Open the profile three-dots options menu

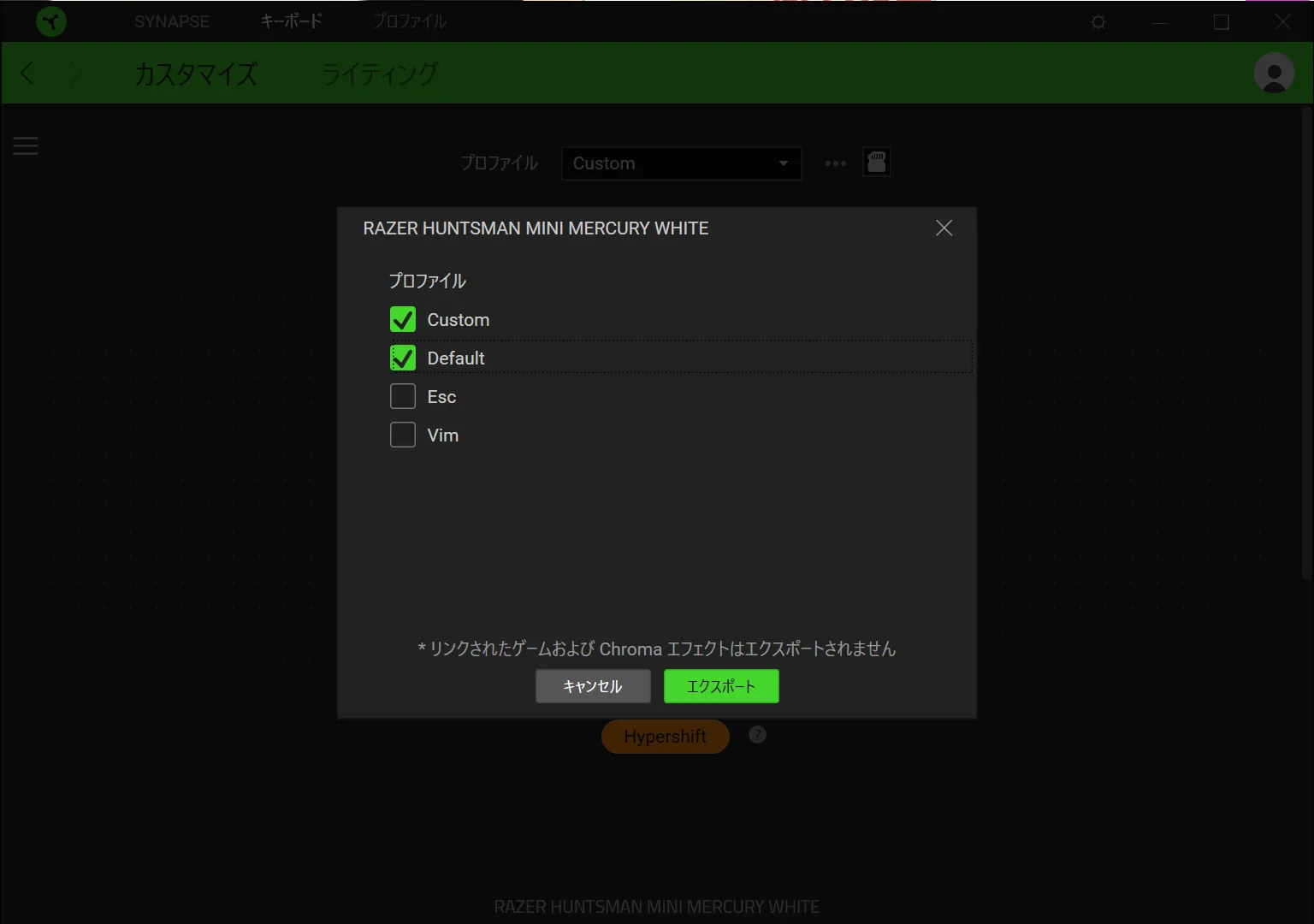(x=836, y=163)
